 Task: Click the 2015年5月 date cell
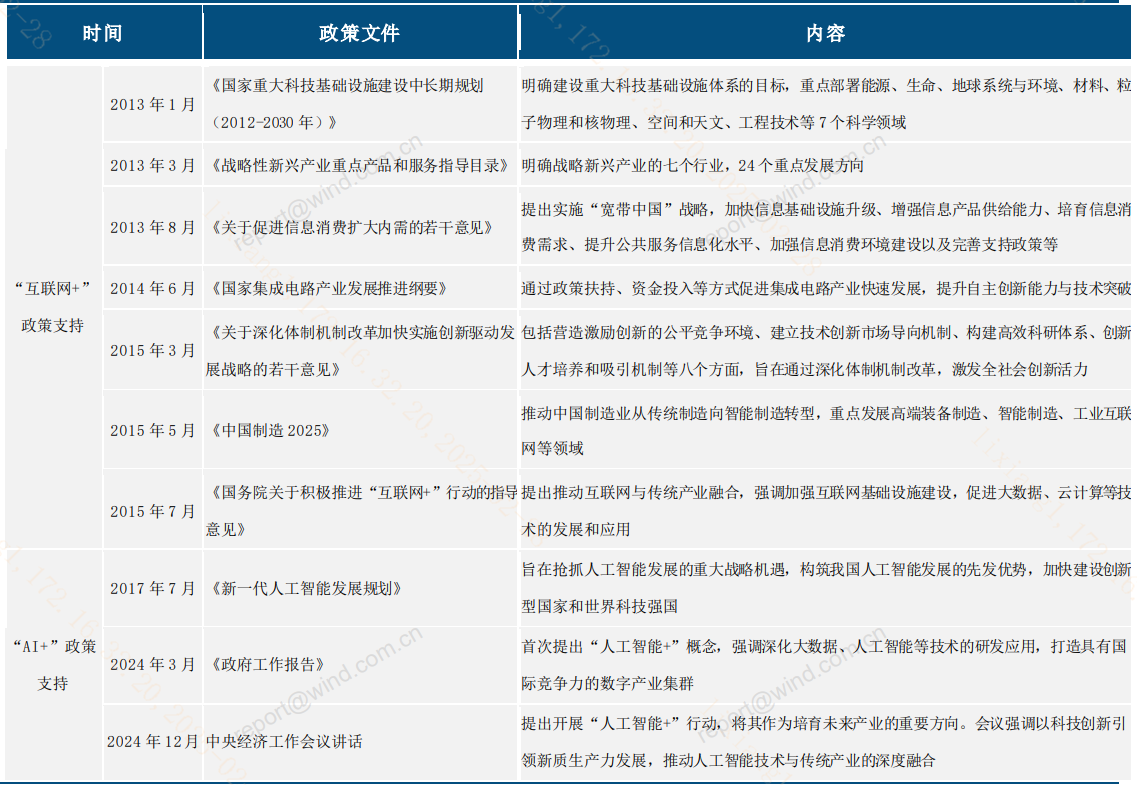tap(151, 430)
